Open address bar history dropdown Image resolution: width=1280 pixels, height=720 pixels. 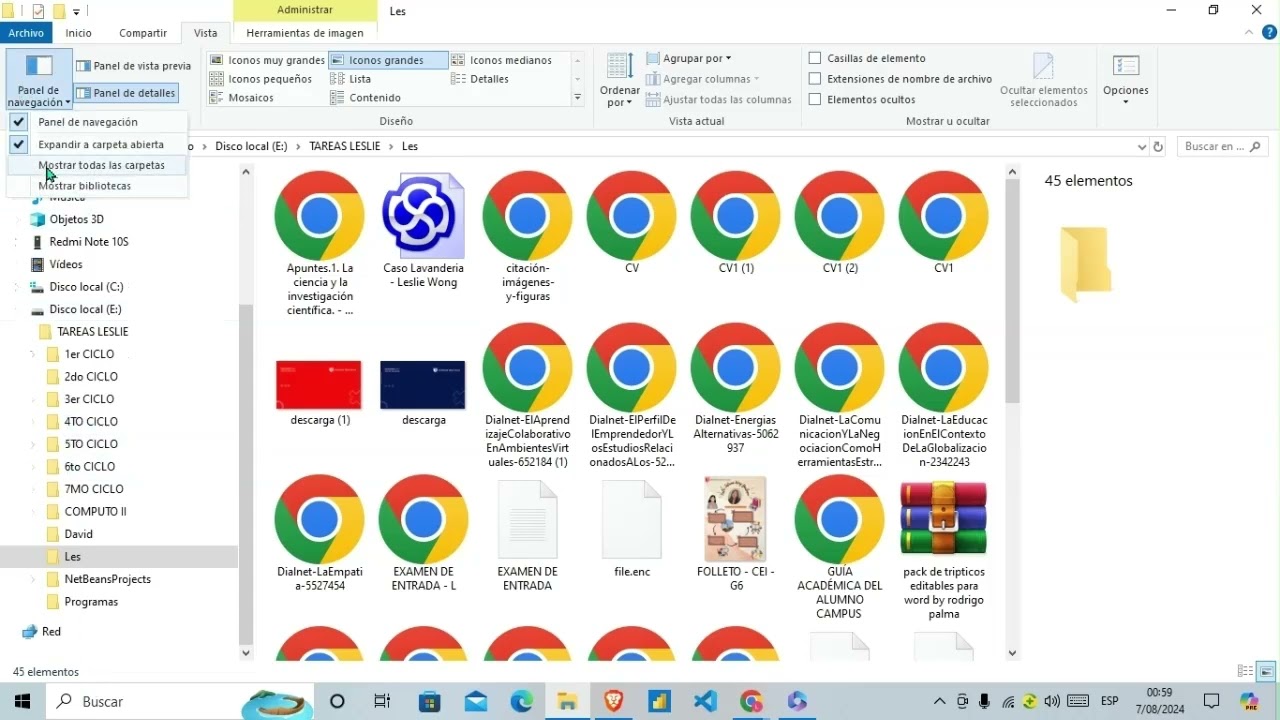(1142, 147)
